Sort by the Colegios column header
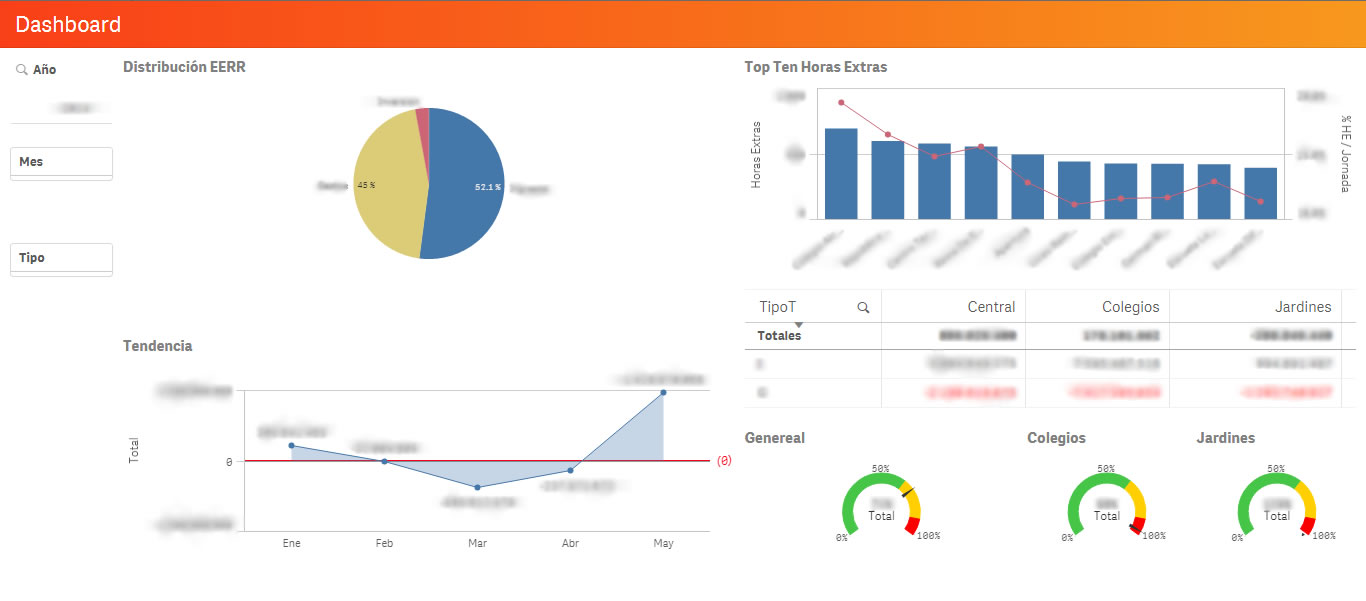The image size is (1366, 601). pos(1130,307)
